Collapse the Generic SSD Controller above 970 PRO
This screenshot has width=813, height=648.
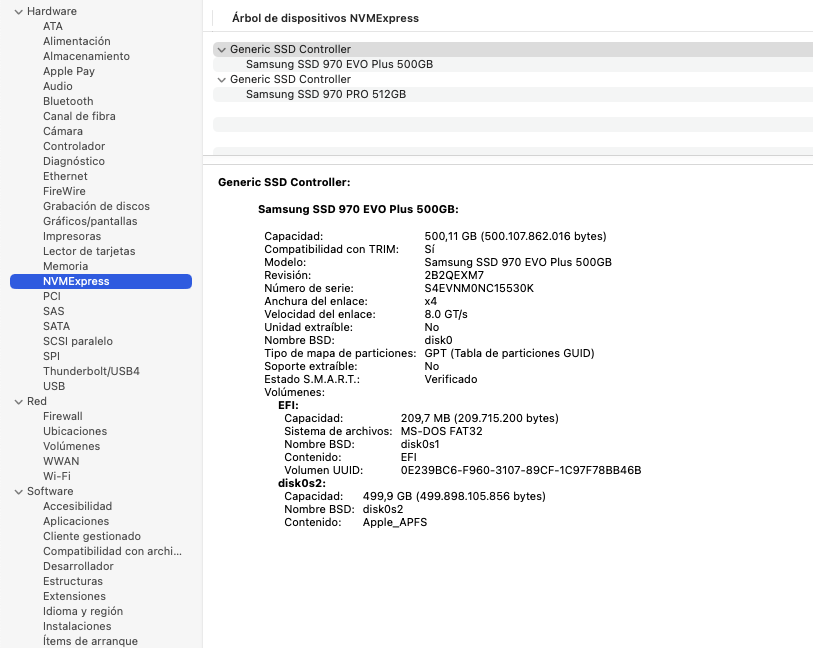tap(221, 80)
